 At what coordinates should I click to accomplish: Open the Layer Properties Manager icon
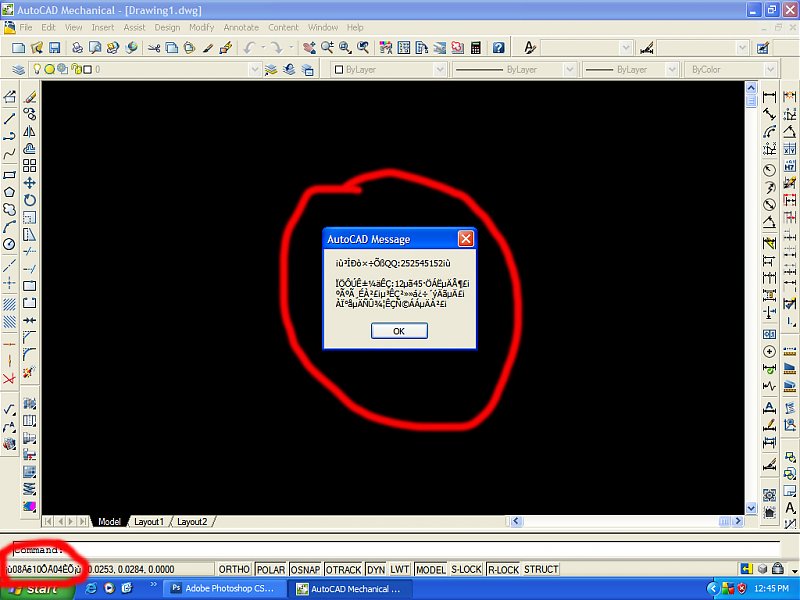[18, 69]
